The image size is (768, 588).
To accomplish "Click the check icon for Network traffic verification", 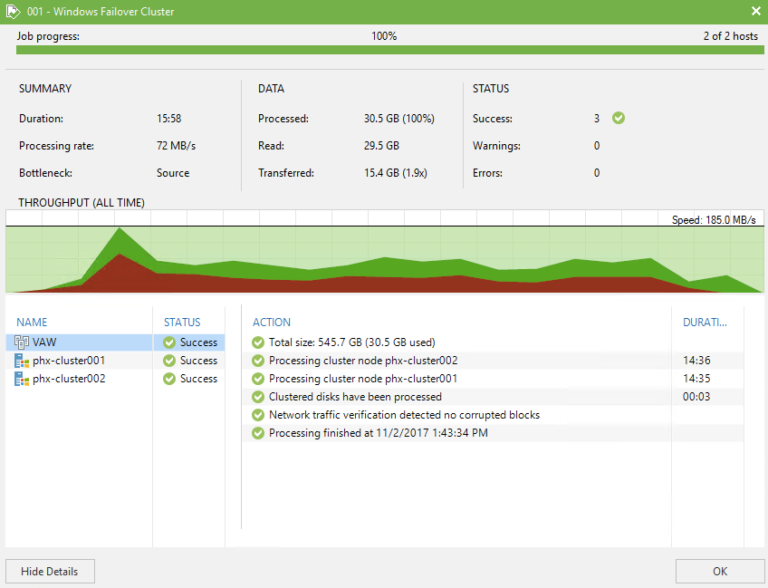I will pyautogui.click(x=258, y=415).
